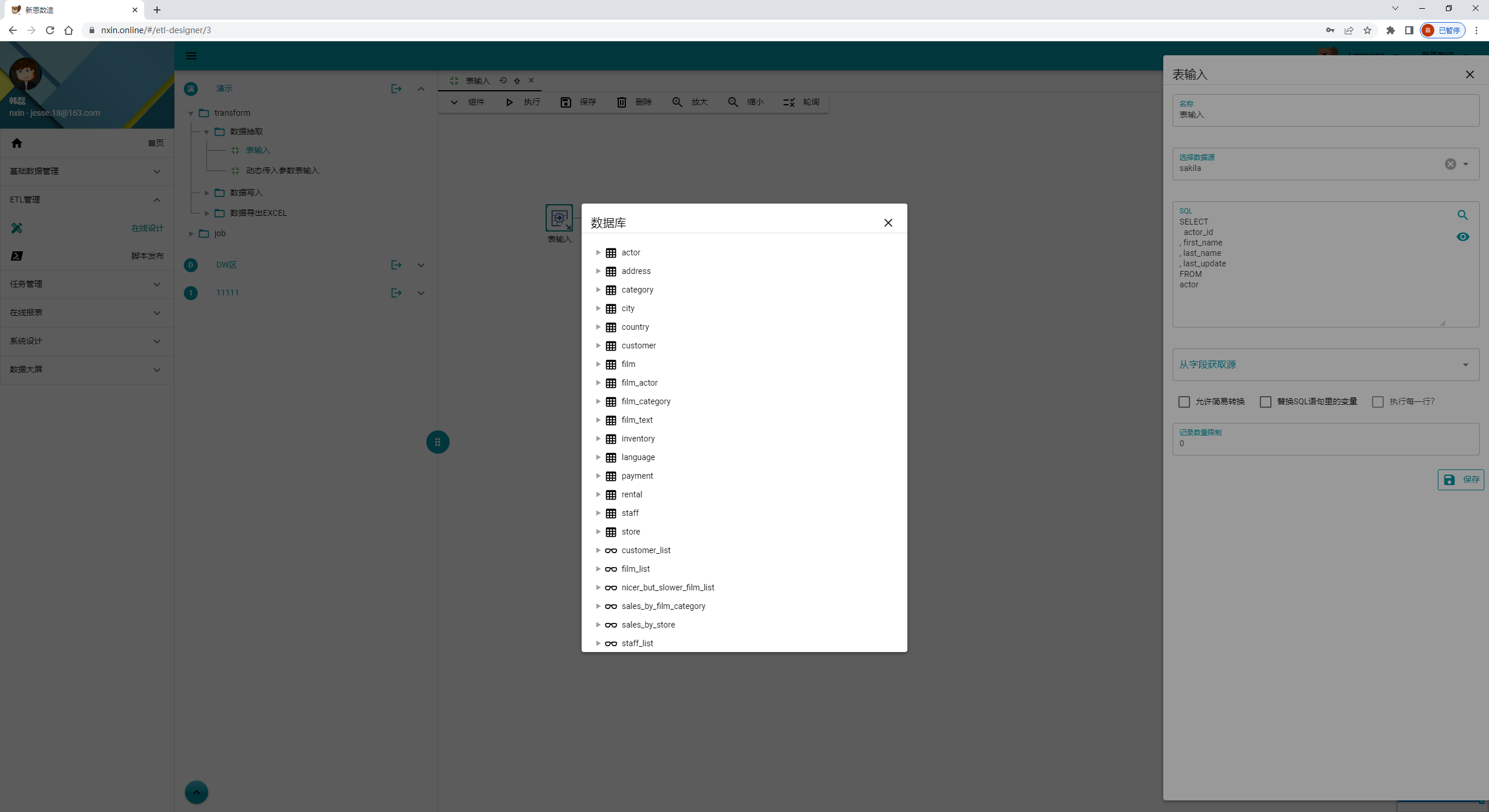Click the 表输入 node icon on canvas
1489x812 pixels.
pos(559,218)
